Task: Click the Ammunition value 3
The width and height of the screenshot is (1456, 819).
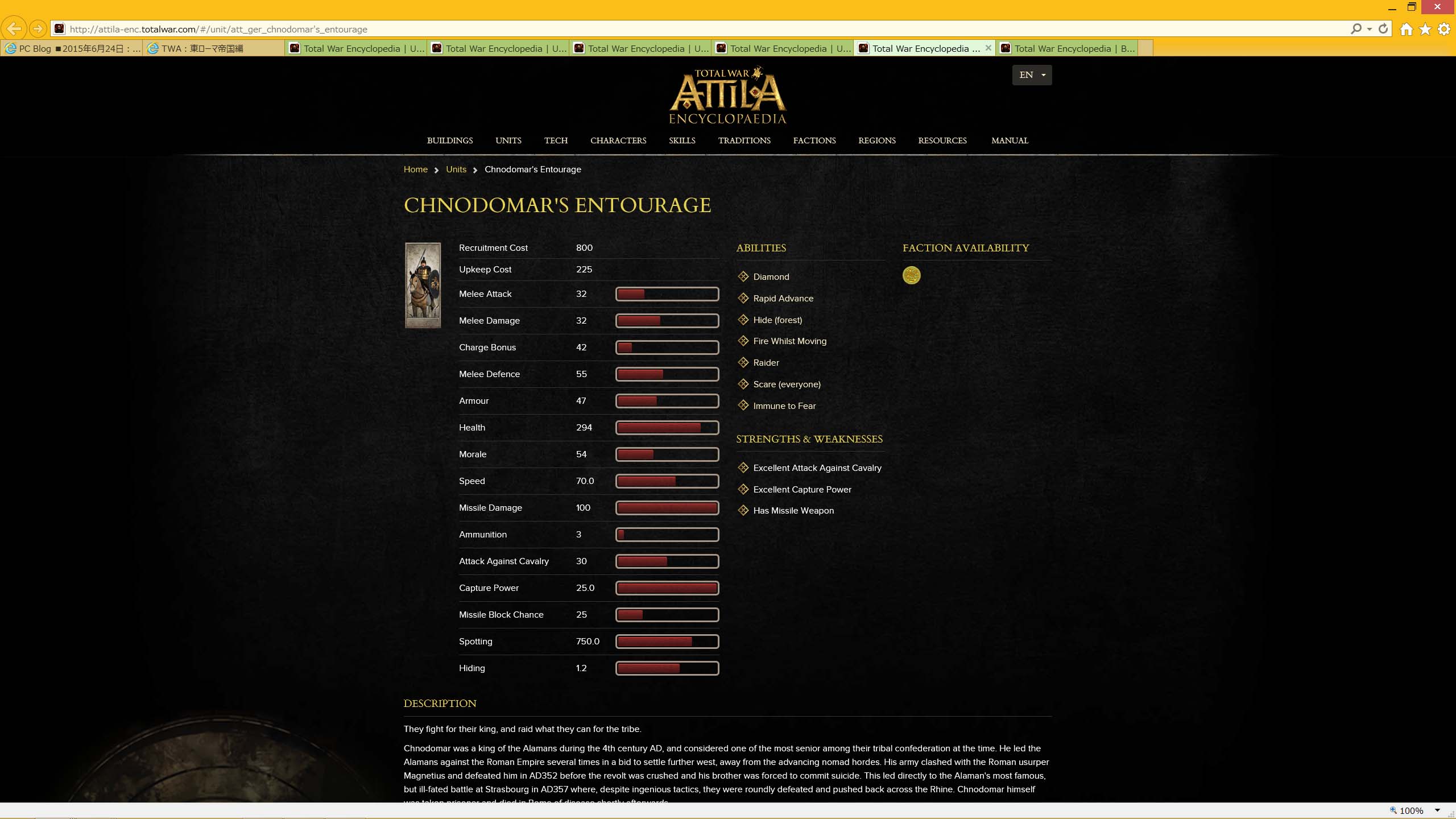Action: click(578, 535)
